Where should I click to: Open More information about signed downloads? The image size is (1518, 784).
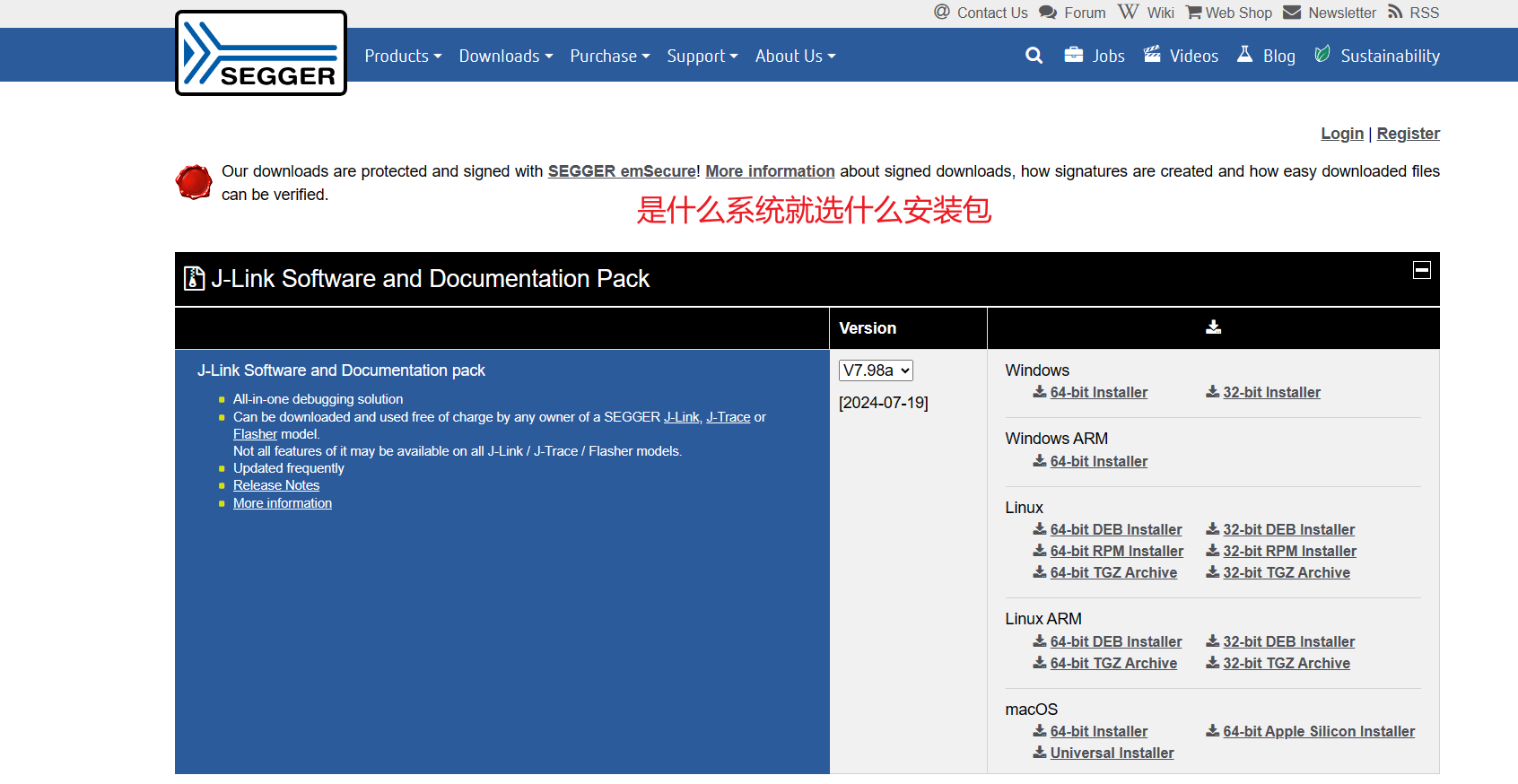click(770, 171)
